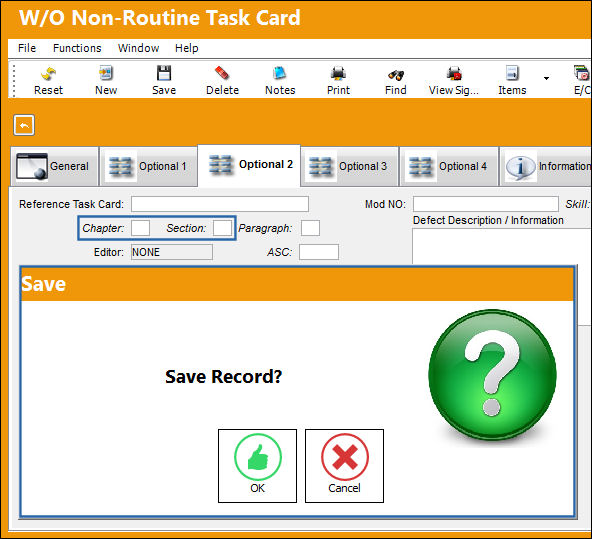
Task: Click the back arrow icon
Action: [24, 125]
